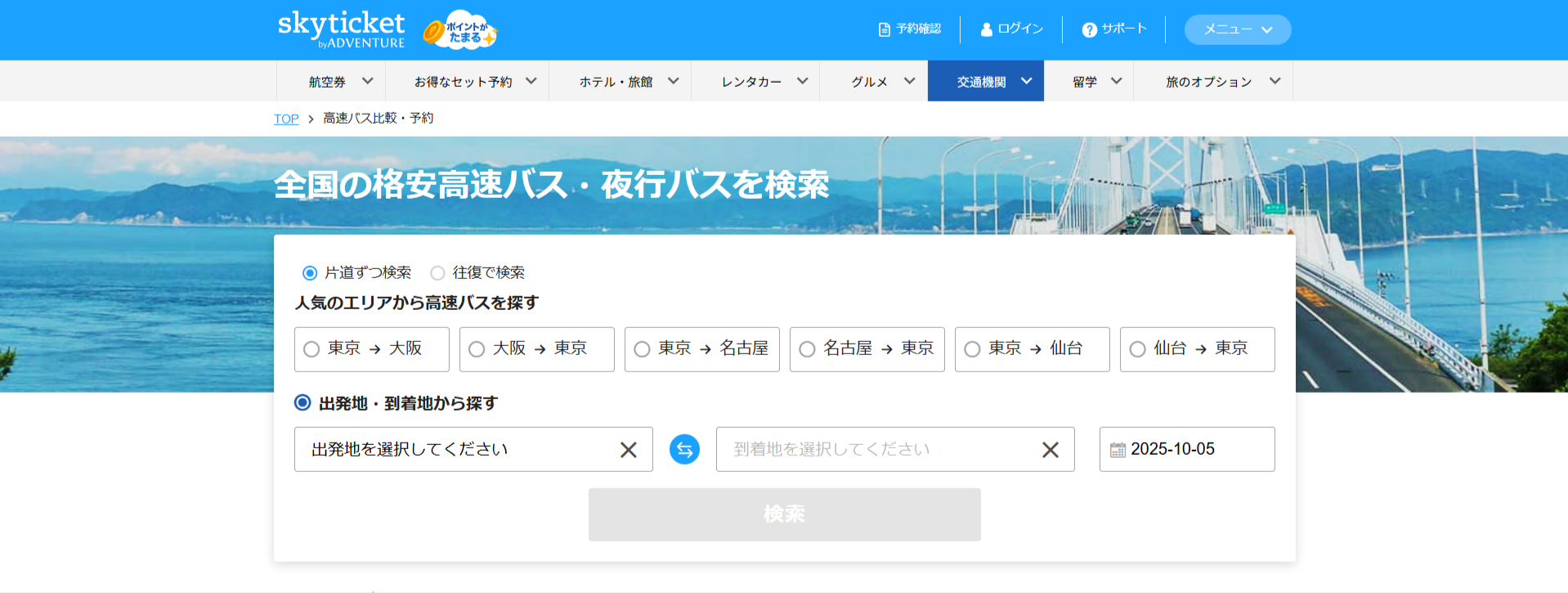Expand the メニュー dropdown button

tap(1237, 29)
